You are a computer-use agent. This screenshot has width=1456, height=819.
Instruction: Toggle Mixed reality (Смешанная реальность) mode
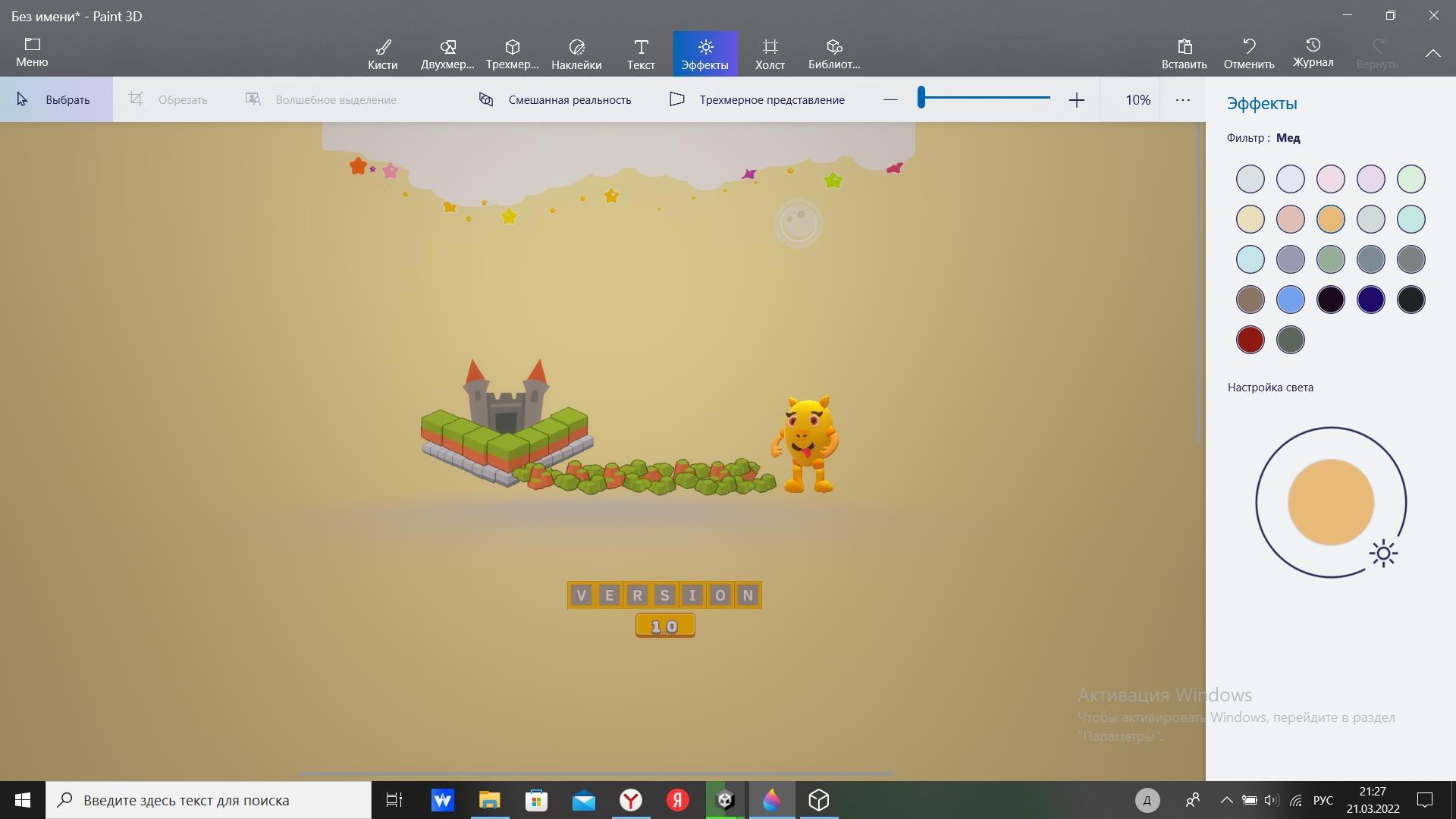pyautogui.click(x=556, y=99)
